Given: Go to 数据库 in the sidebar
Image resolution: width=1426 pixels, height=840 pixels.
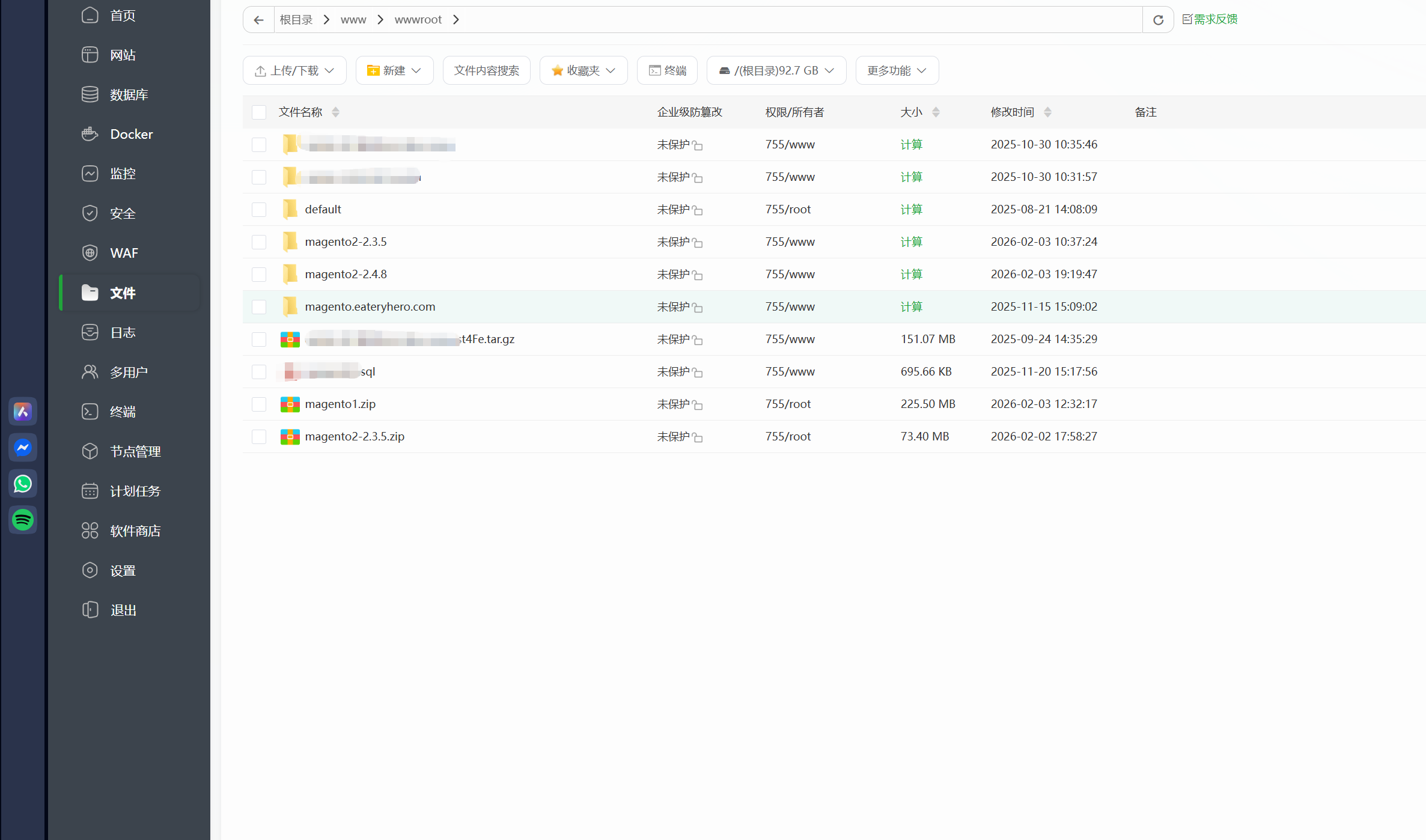Looking at the screenshot, I should (x=129, y=94).
